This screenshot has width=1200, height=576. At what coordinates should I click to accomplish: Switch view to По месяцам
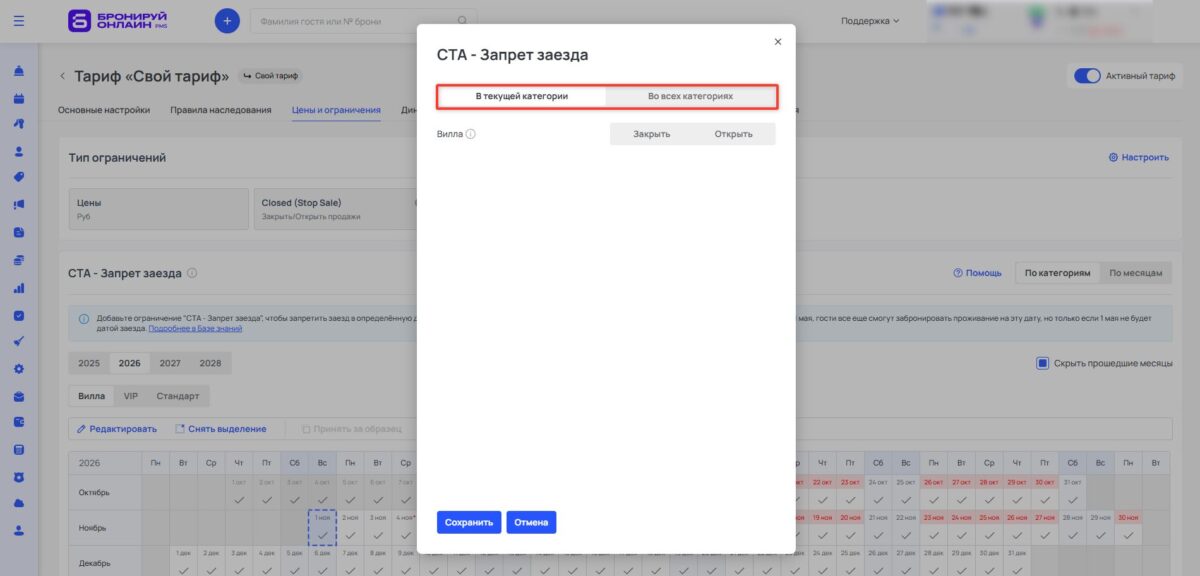click(1136, 273)
